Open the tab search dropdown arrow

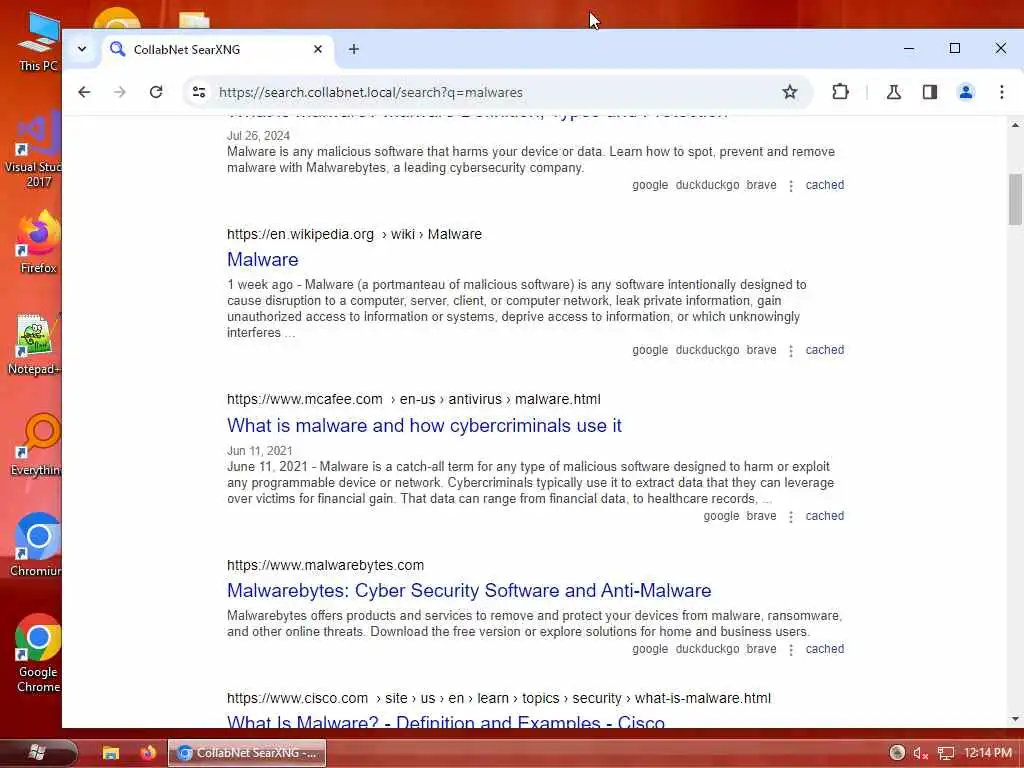tap(82, 49)
